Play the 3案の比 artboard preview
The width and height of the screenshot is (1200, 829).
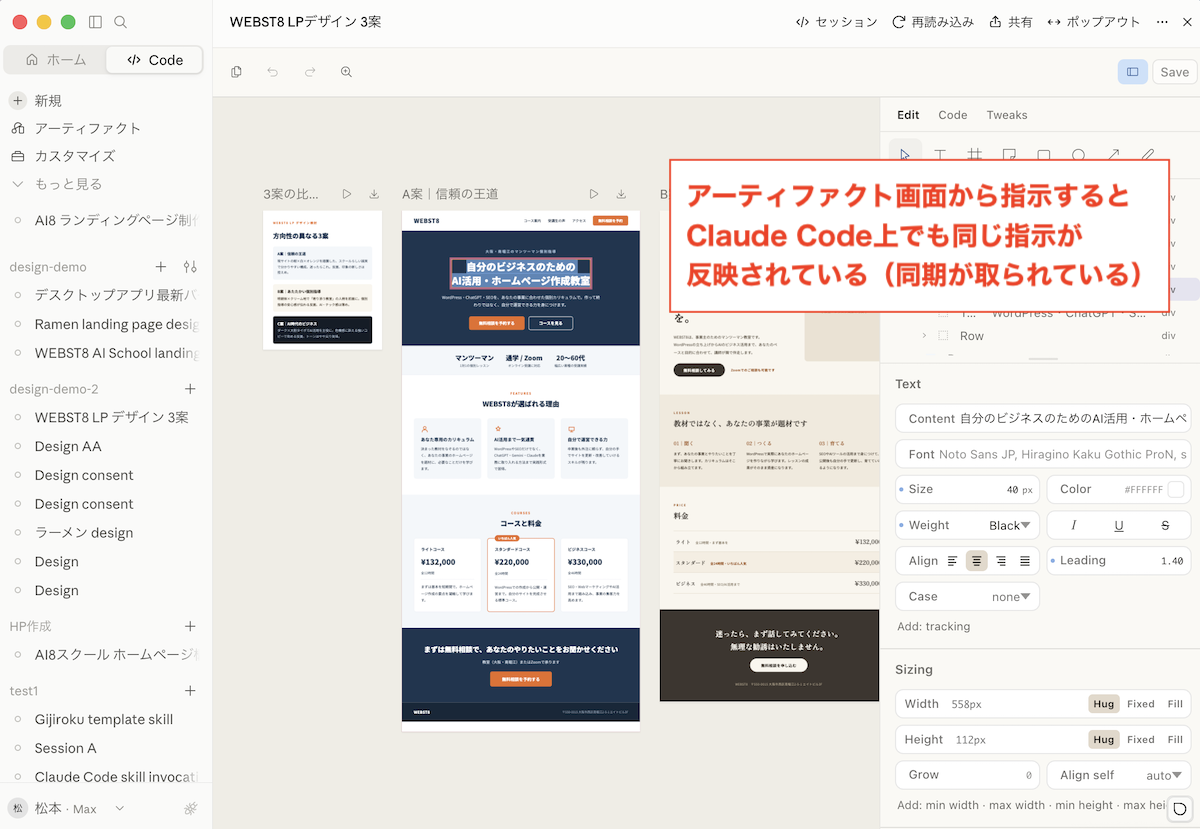(x=347, y=194)
